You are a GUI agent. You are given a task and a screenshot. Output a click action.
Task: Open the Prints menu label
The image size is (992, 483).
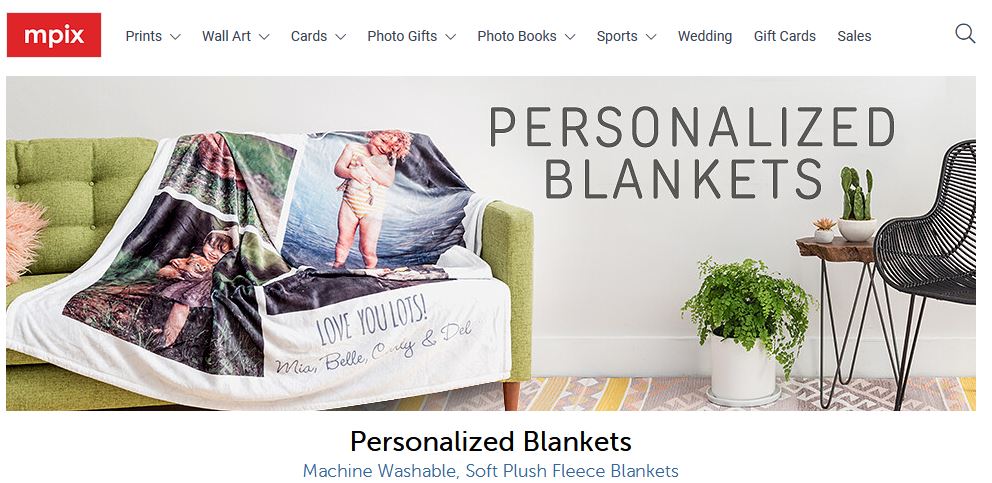point(144,36)
